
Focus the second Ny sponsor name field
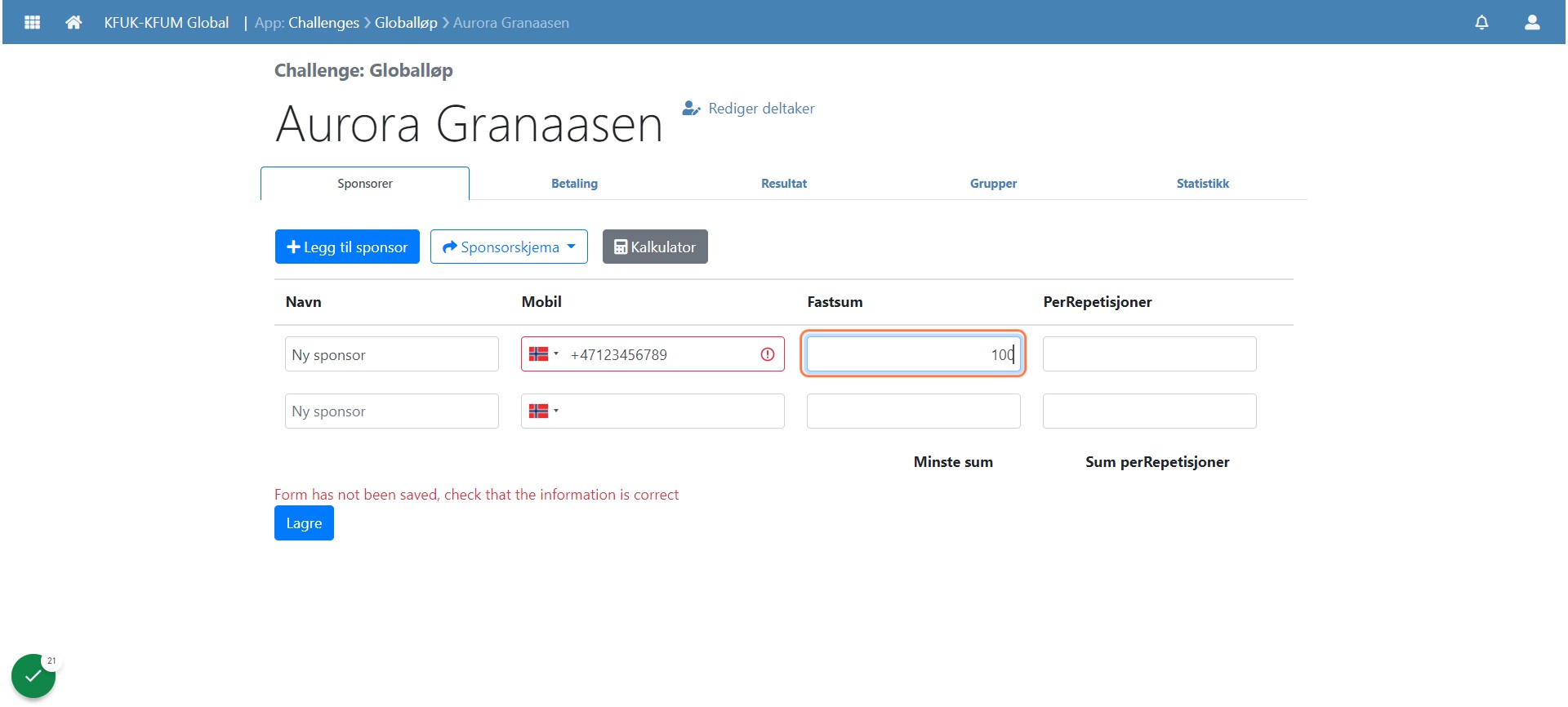click(392, 411)
